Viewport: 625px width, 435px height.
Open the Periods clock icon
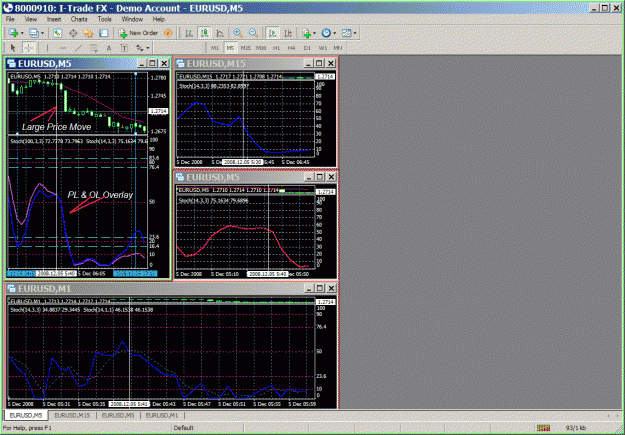click(326, 33)
